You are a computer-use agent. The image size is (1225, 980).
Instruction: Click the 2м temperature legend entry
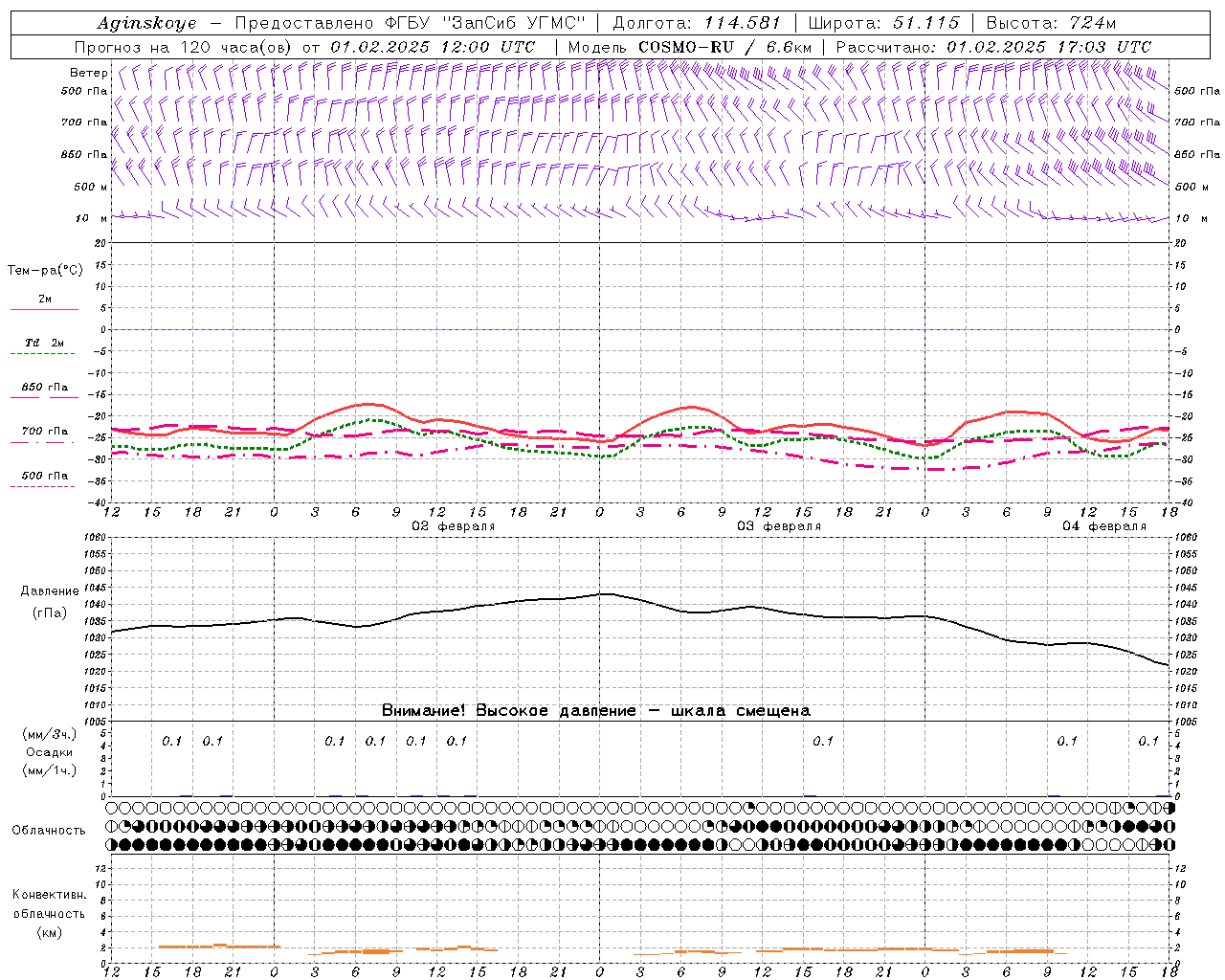tap(45, 300)
